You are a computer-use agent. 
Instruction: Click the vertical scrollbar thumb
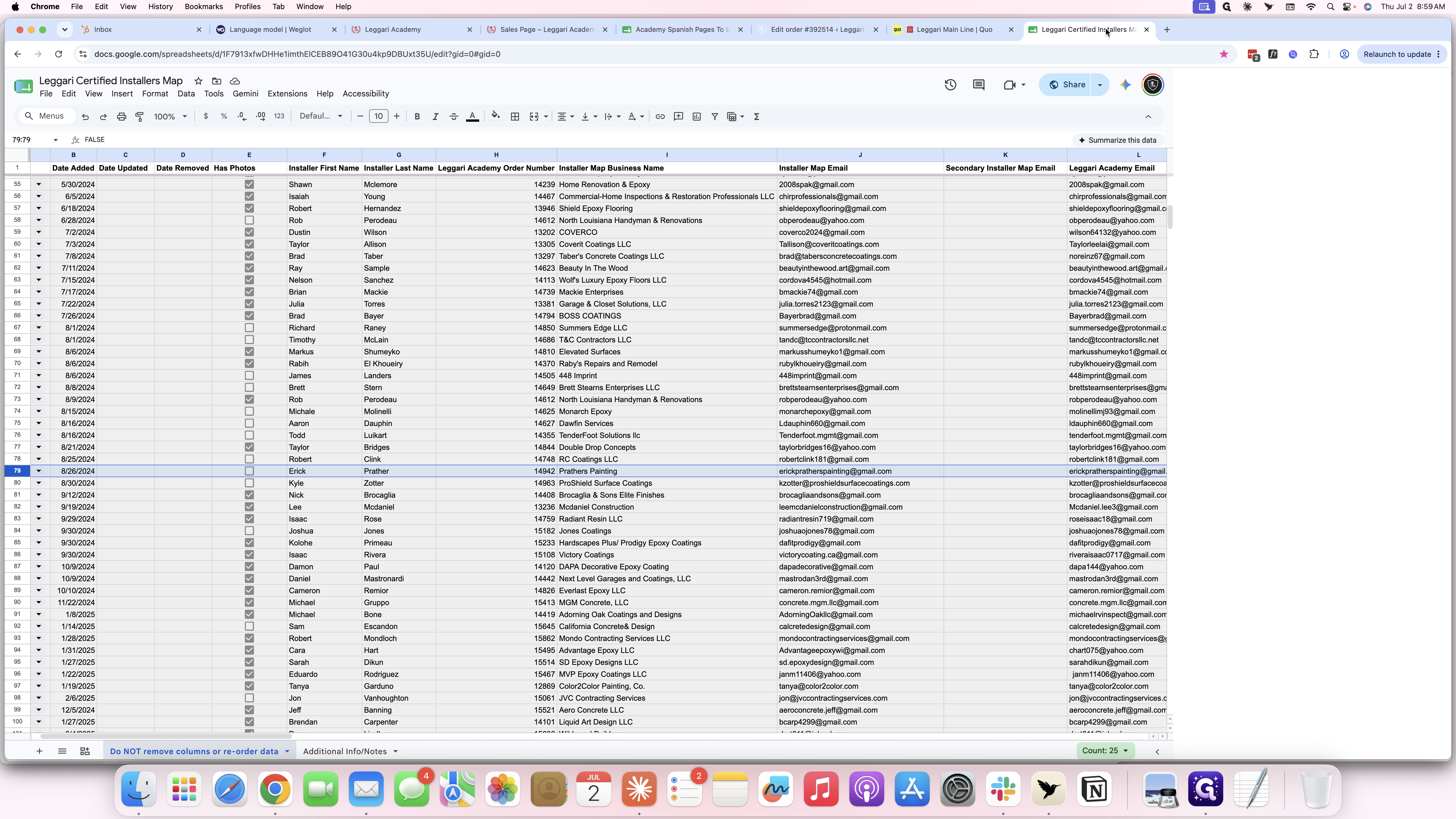click(x=1170, y=217)
